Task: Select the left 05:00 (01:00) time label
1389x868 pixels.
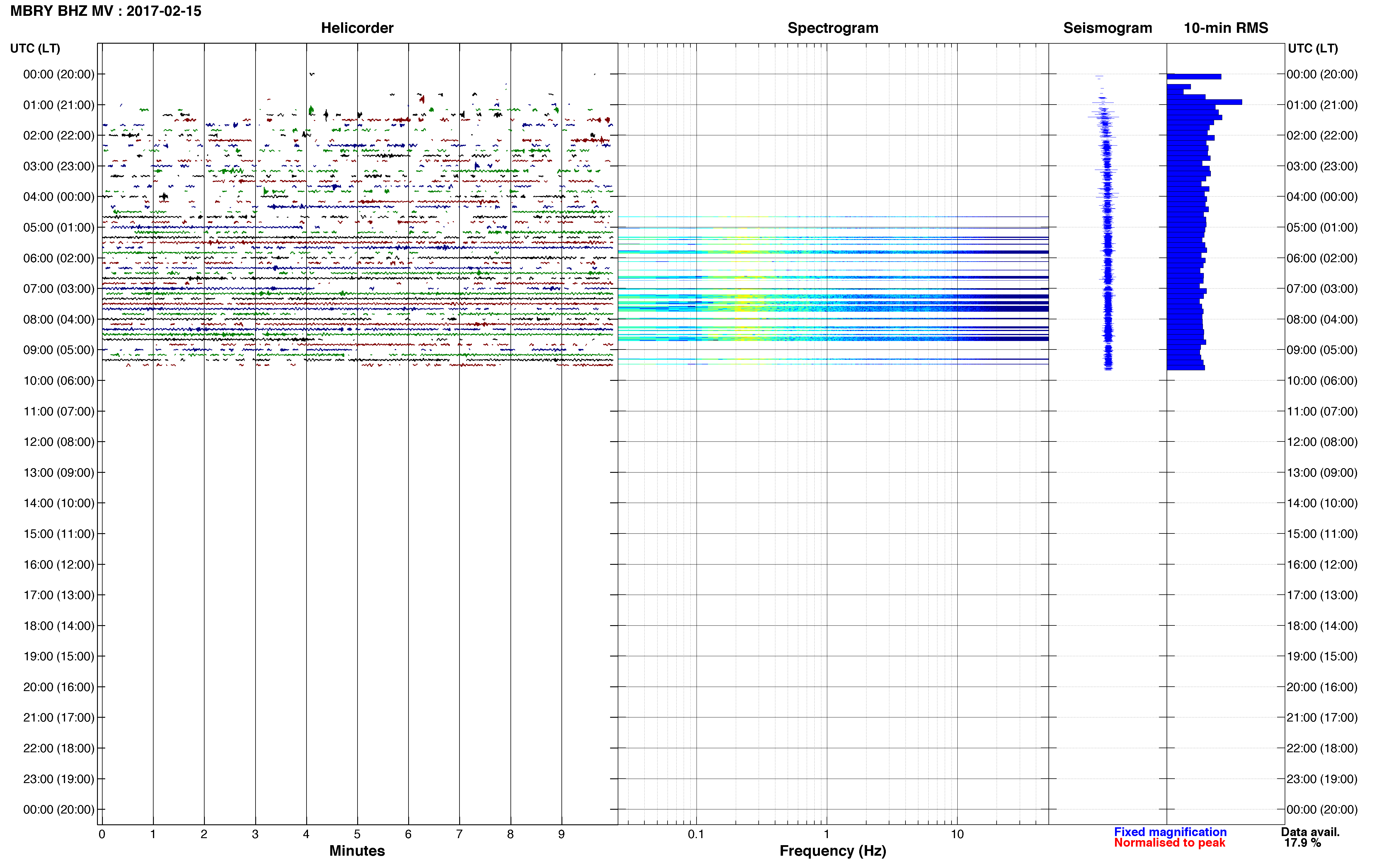Action: [59, 227]
